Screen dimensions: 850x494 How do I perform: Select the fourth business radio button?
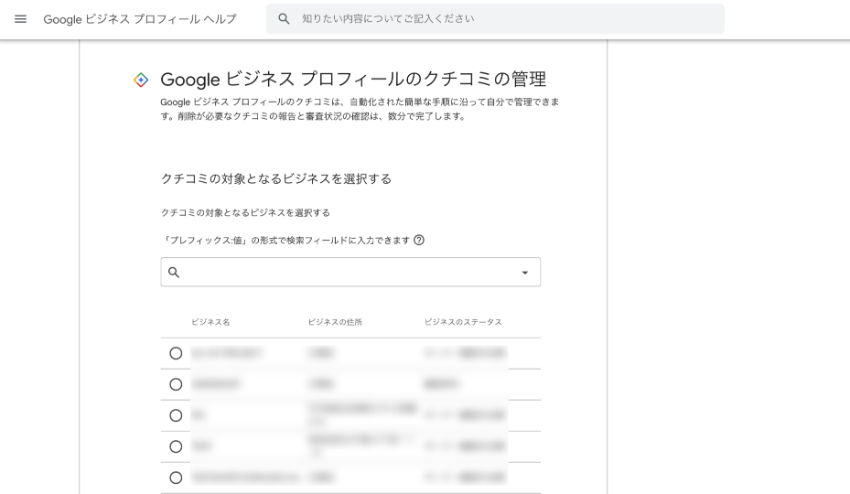[x=176, y=447]
